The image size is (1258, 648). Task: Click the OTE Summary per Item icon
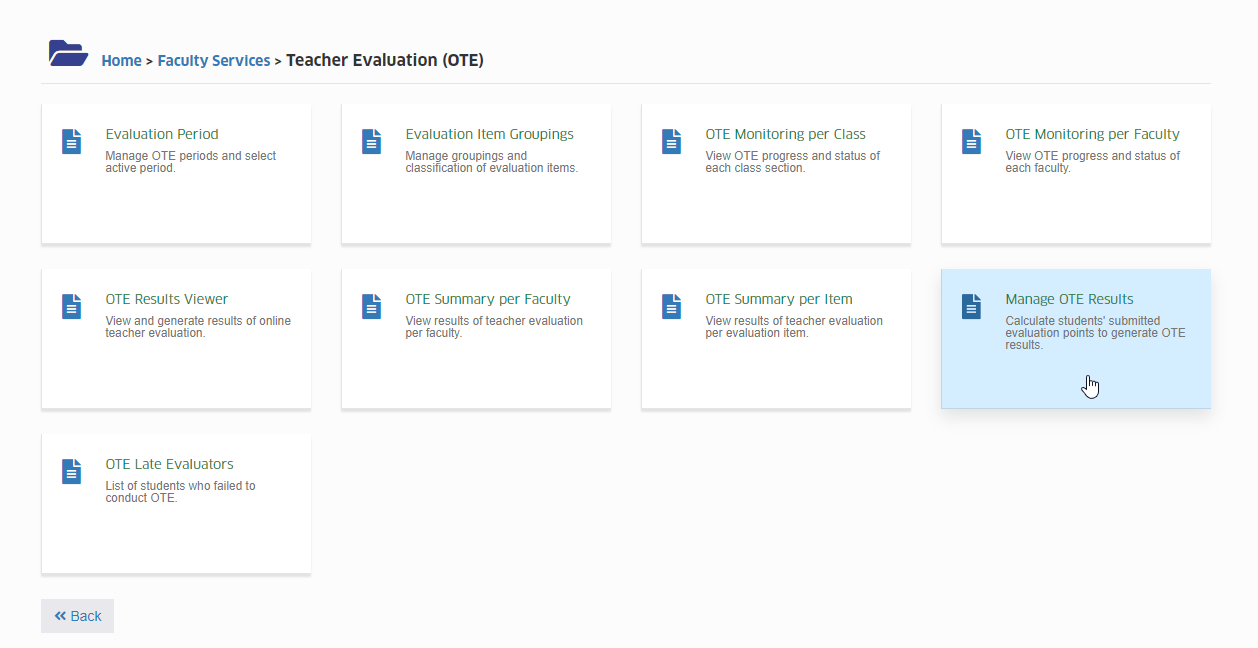[672, 306]
